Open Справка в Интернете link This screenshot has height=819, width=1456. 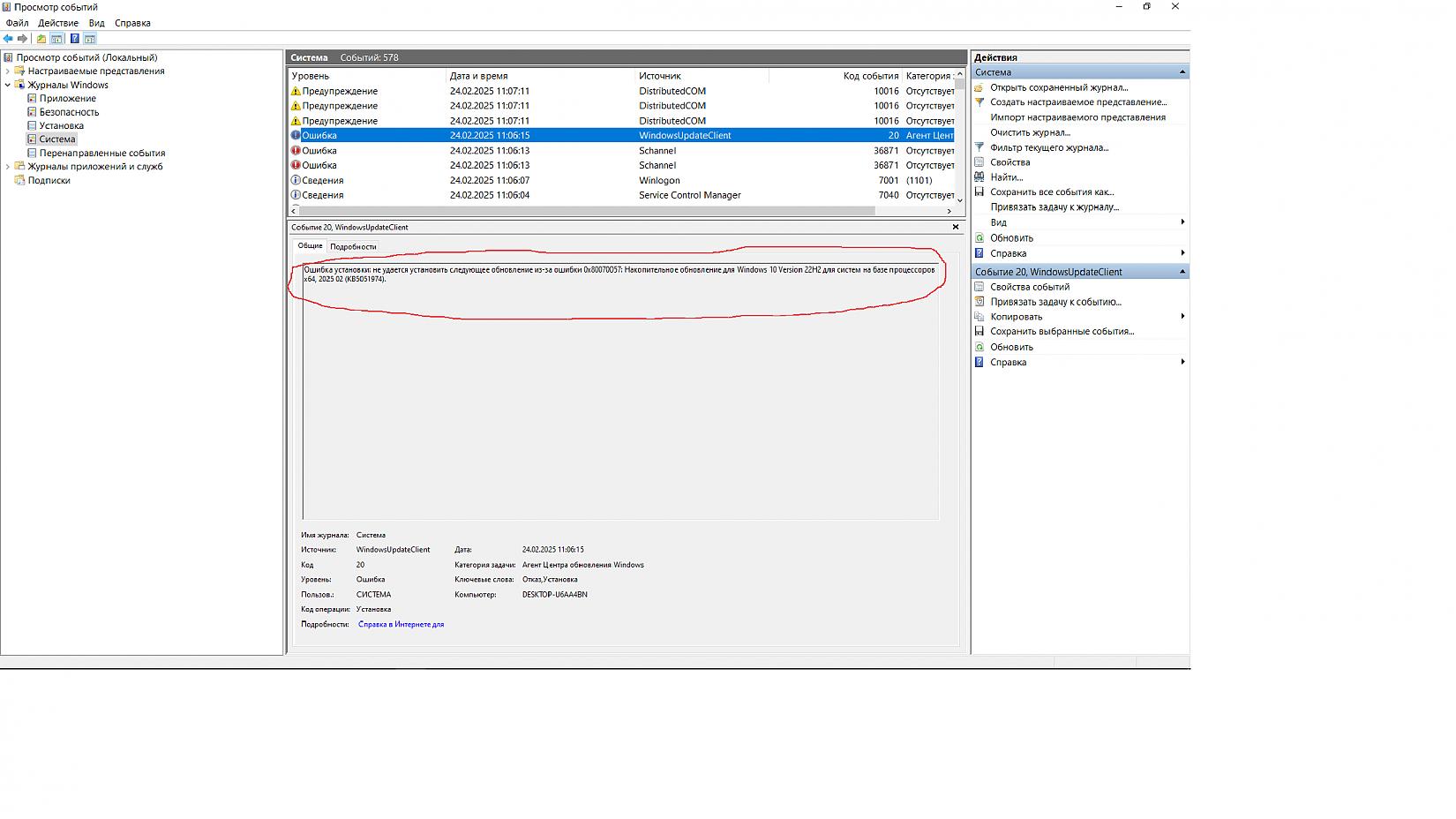click(x=401, y=625)
